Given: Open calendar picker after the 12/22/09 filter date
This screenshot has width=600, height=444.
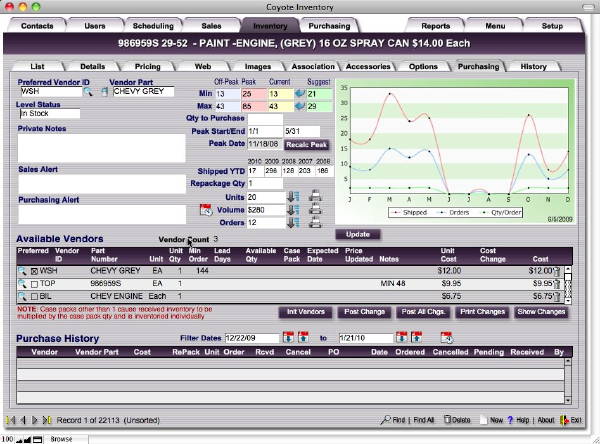Looking at the screenshot, I should (x=288, y=339).
